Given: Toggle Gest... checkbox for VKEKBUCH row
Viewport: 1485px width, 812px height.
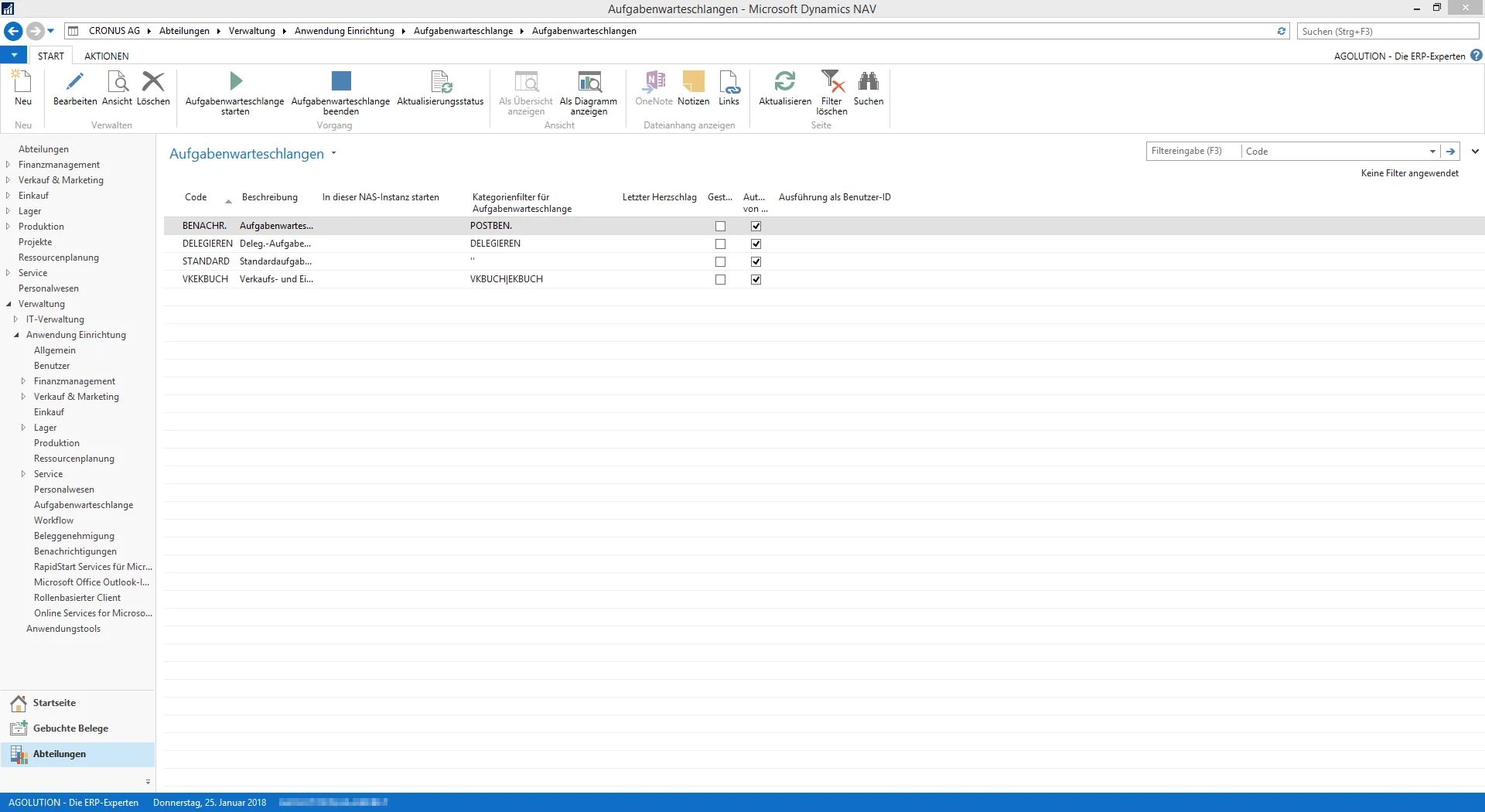Looking at the screenshot, I should tap(721, 280).
